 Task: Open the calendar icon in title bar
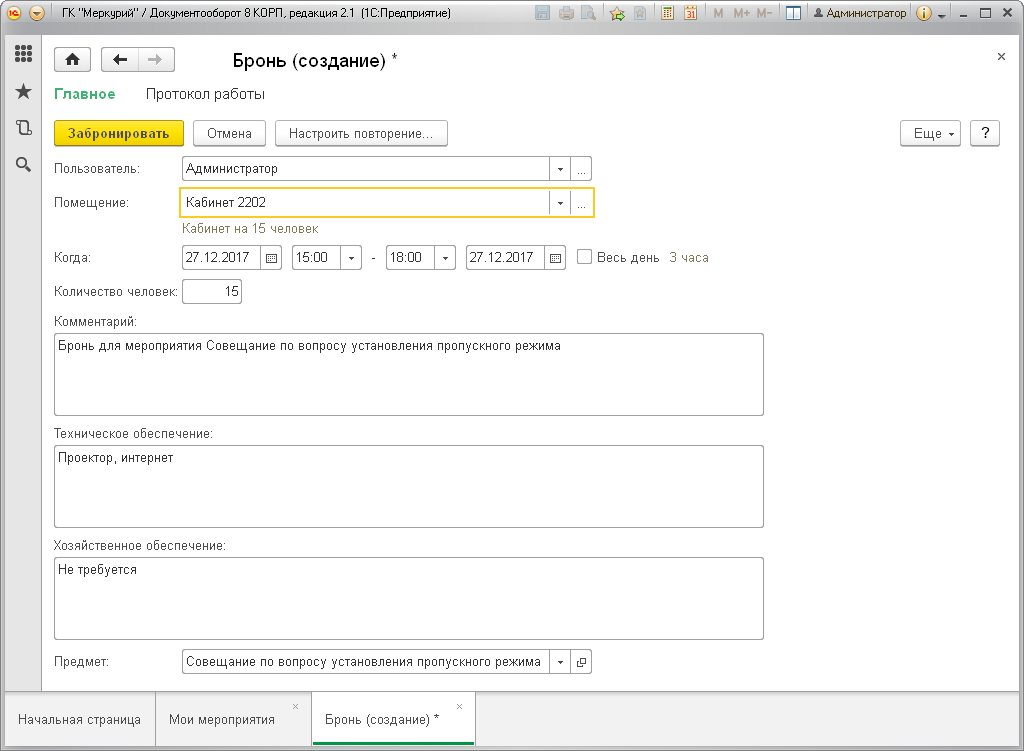click(690, 13)
